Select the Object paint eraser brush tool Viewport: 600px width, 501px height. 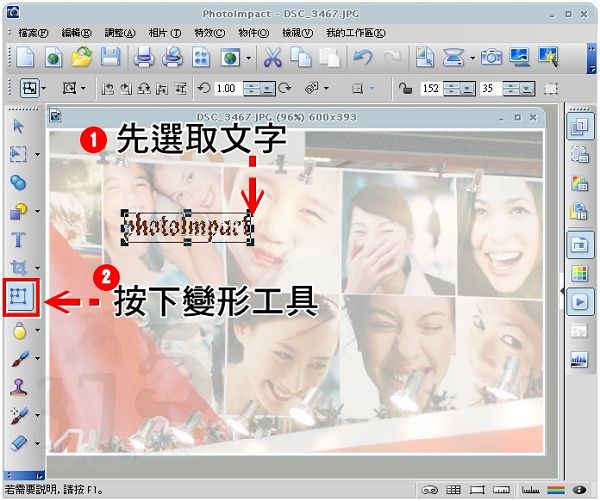19,416
